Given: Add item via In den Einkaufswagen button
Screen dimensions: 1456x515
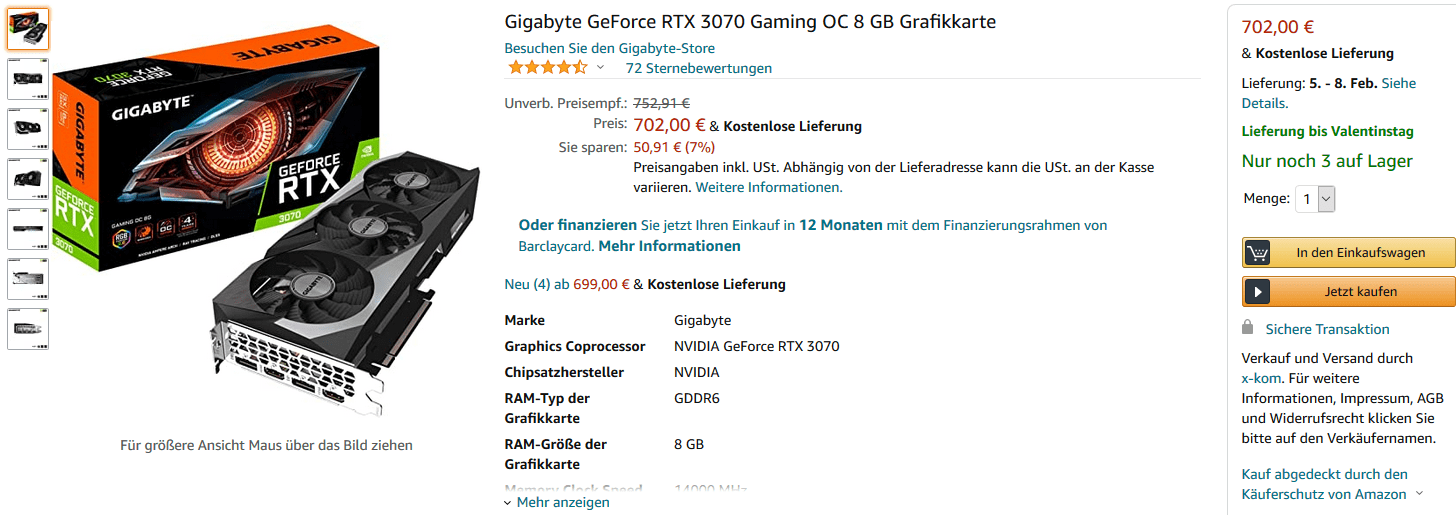Looking at the screenshot, I should (1348, 253).
